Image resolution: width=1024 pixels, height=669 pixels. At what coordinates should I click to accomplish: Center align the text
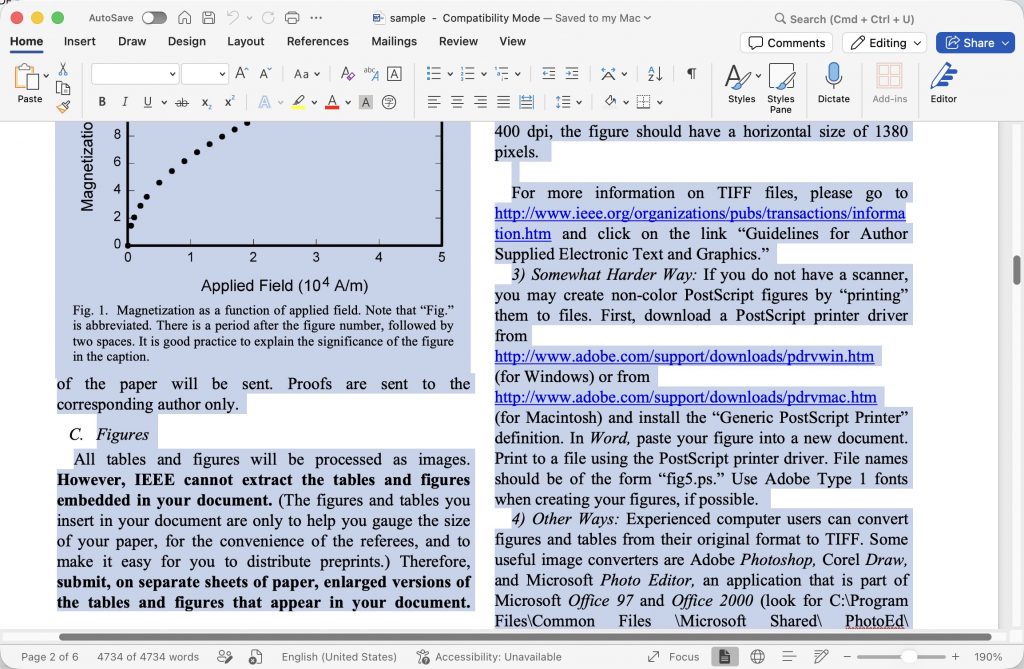pos(457,103)
